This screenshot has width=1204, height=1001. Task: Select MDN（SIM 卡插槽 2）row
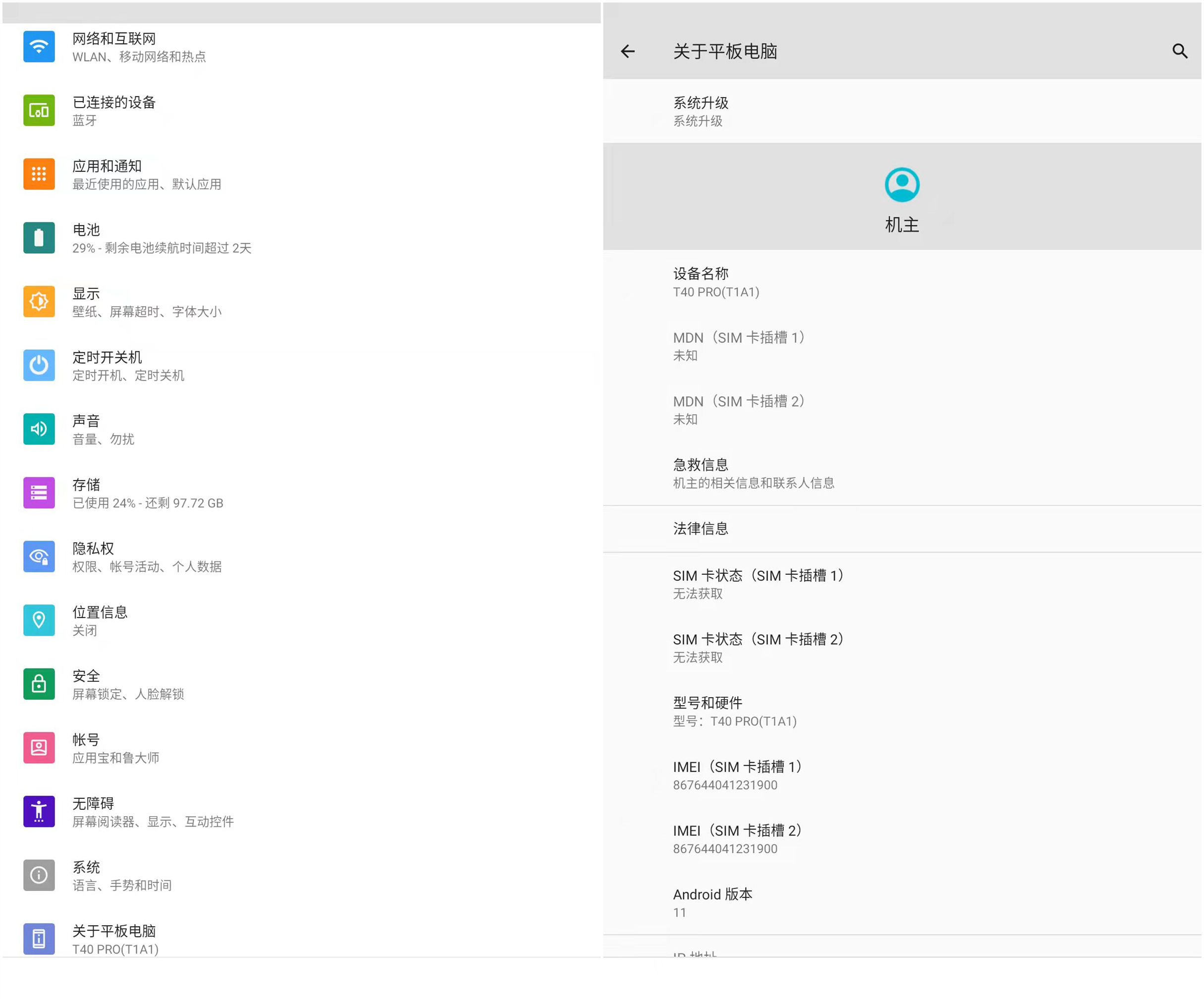902,409
